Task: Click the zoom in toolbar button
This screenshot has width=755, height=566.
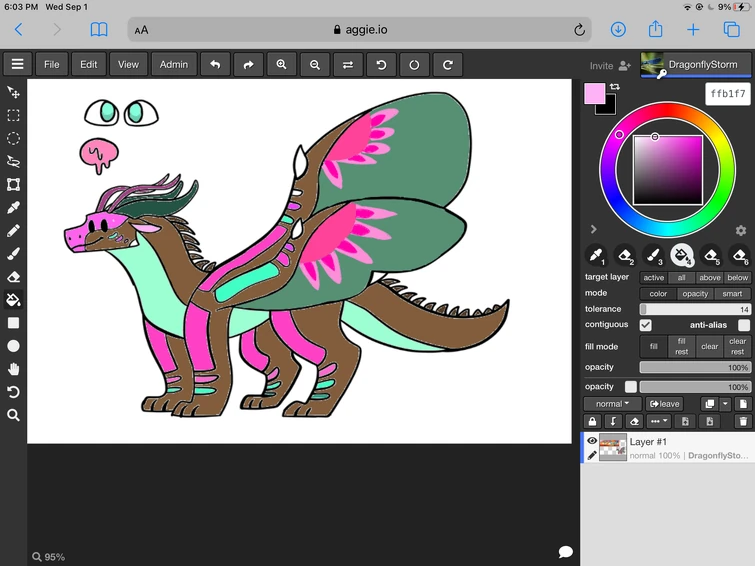Action: tap(282, 65)
